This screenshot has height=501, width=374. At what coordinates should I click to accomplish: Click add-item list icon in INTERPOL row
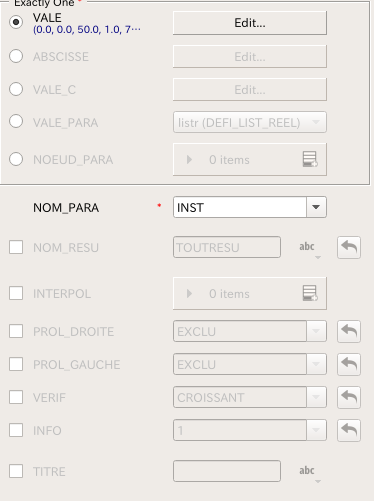click(310, 293)
